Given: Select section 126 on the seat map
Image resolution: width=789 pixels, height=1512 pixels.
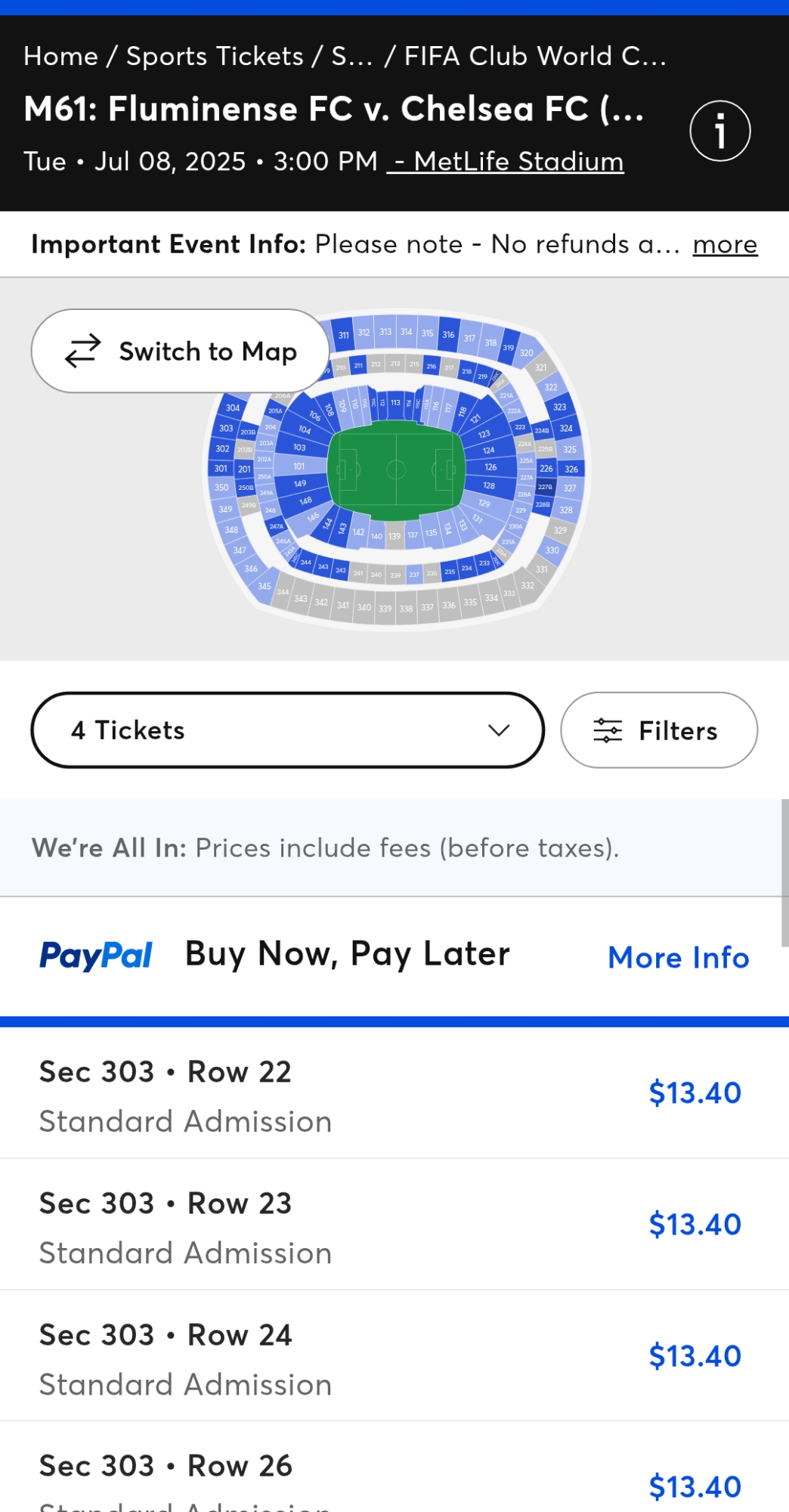Looking at the screenshot, I should click(490, 467).
